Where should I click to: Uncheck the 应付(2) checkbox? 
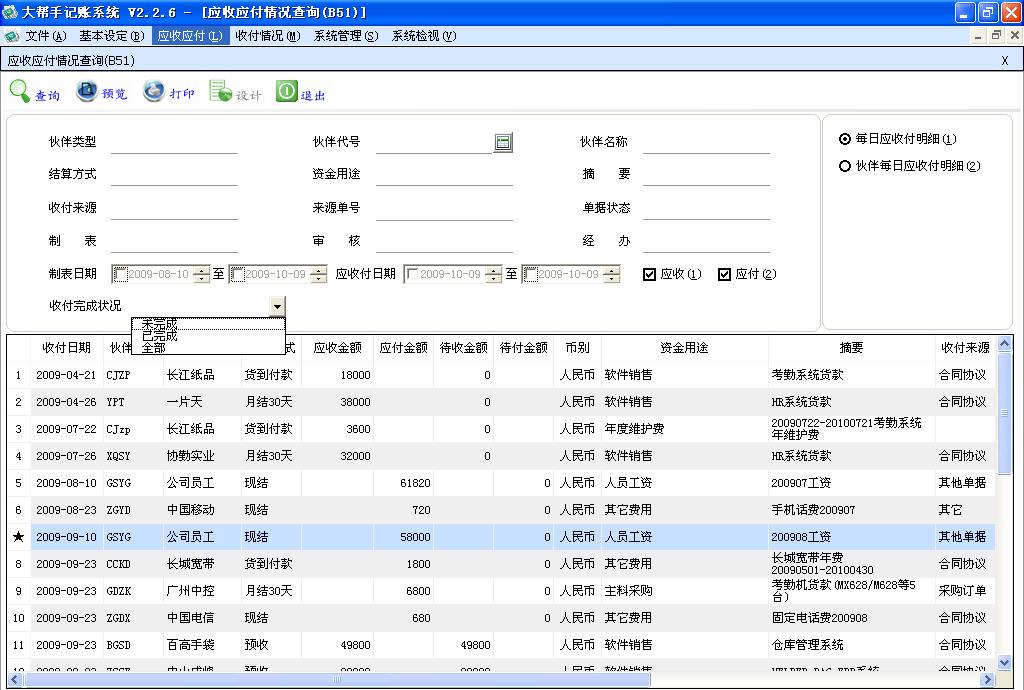point(724,274)
